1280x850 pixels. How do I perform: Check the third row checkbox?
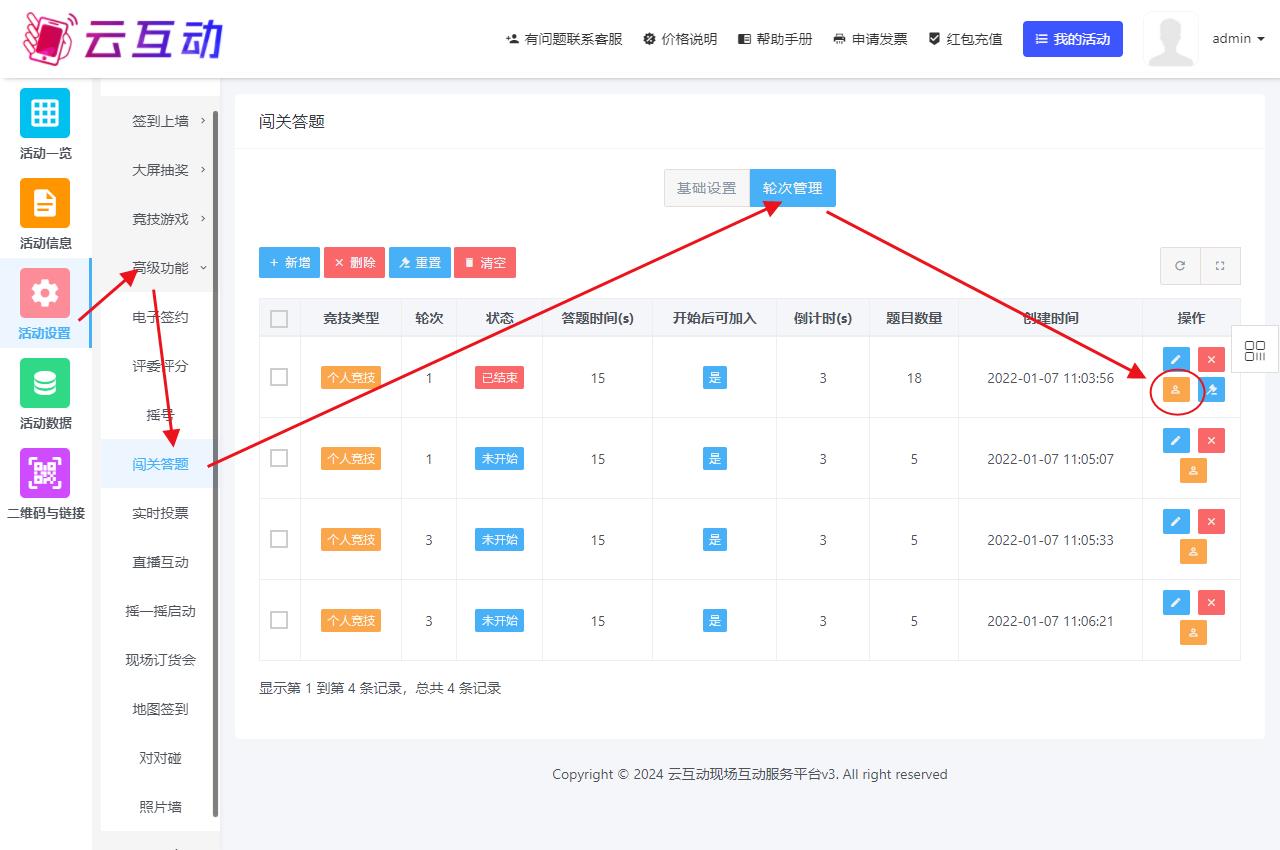point(279,539)
